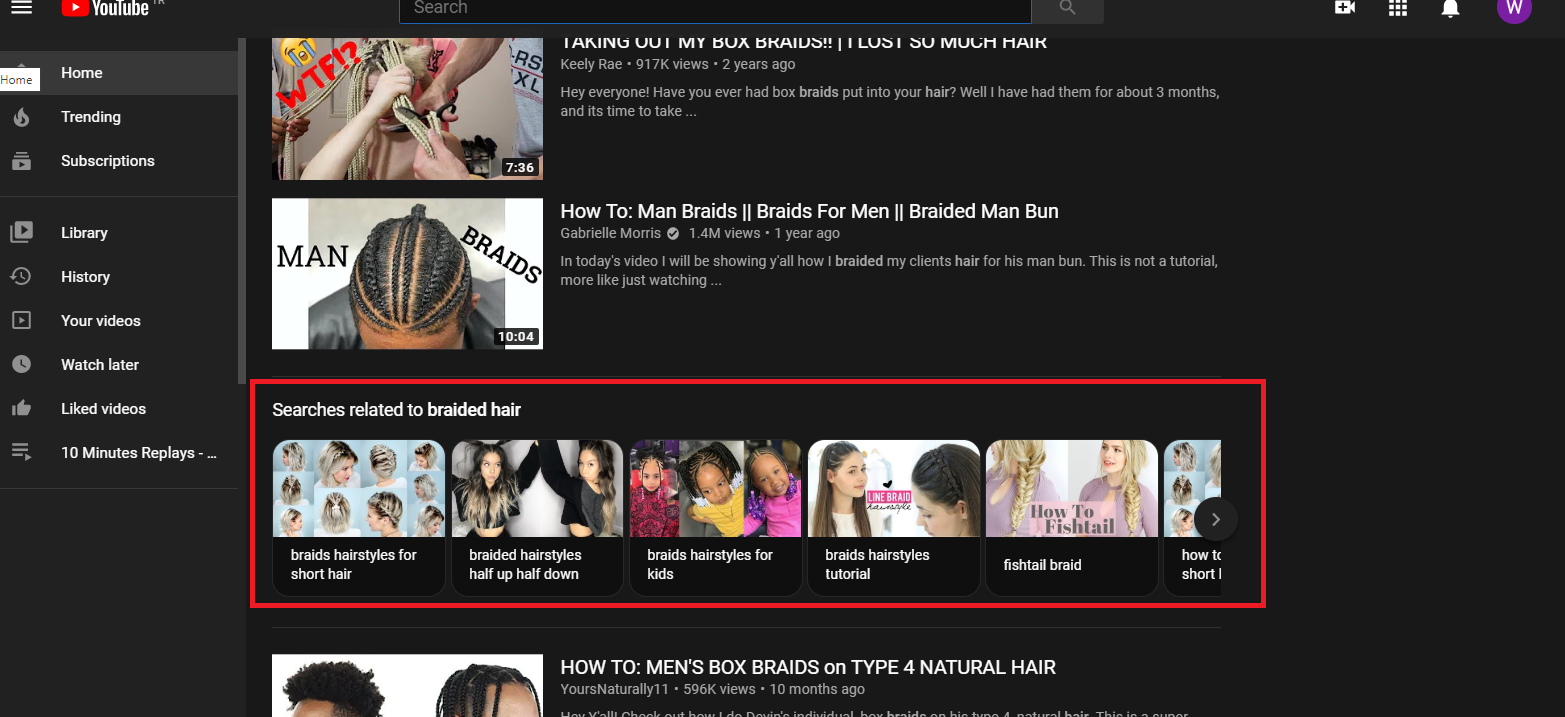Viewport: 1565px width, 717px height.
Task: Open Keely Rae channel link
Action: 591,64
